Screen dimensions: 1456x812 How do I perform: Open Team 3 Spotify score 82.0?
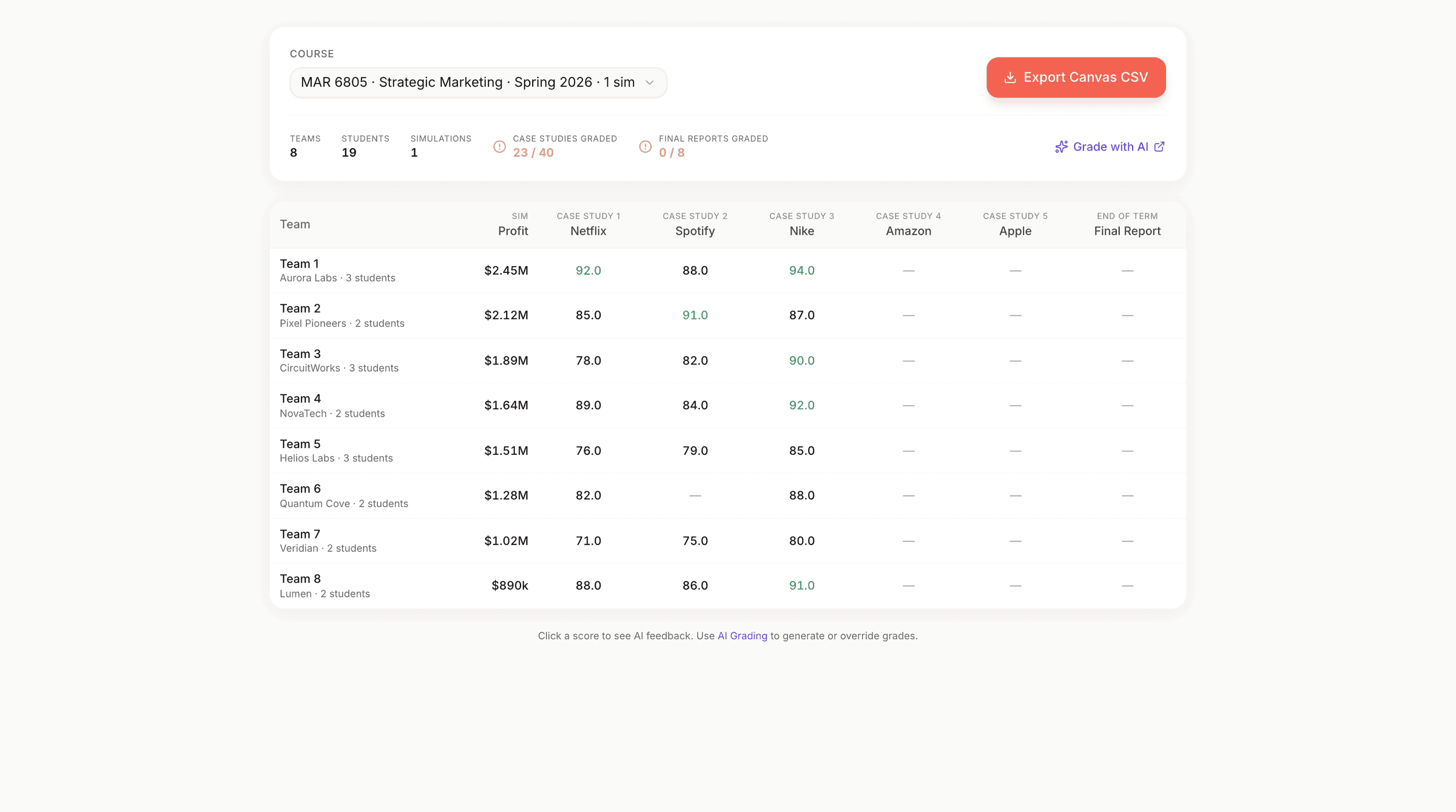tap(695, 361)
